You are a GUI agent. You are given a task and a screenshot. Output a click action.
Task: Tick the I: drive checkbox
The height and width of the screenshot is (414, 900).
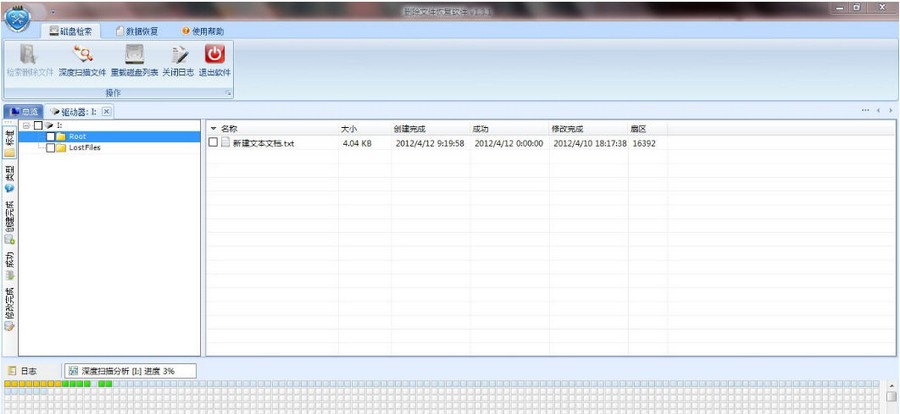38,125
